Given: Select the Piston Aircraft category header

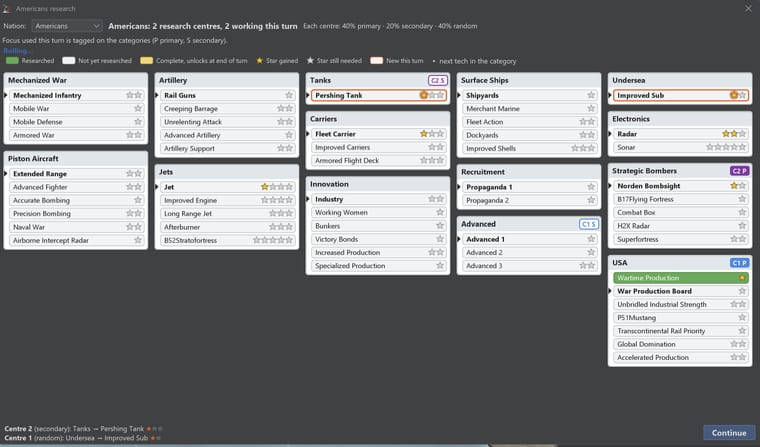Looking at the screenshot, I should coord(76,159).
